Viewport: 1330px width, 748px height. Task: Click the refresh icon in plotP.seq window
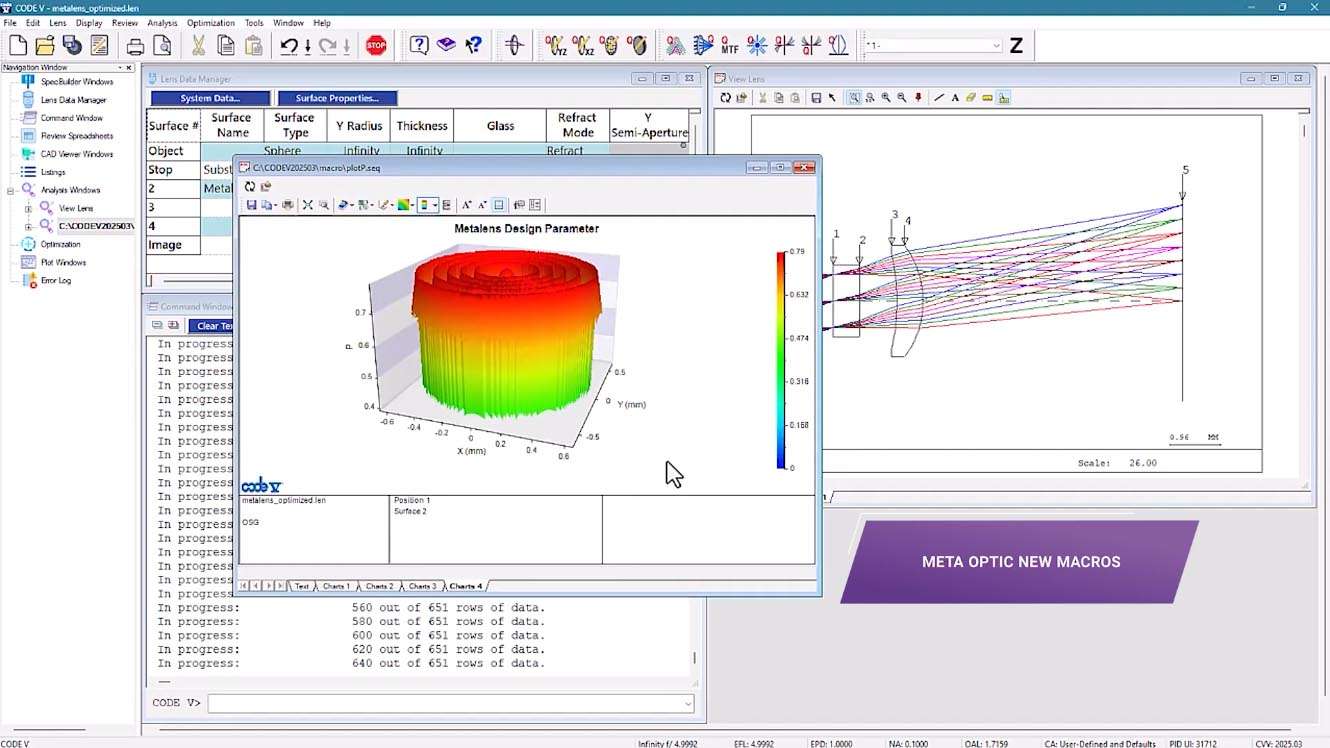click(x=250, y=187)
